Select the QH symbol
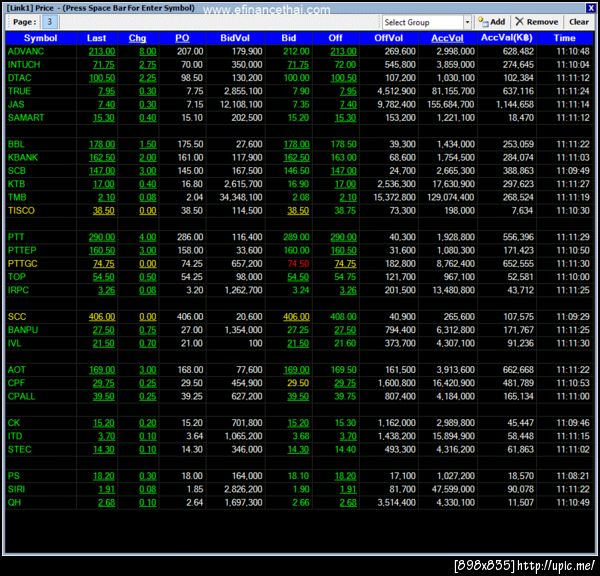The height and width of the screenshot is (576, 600). [14, 503]
